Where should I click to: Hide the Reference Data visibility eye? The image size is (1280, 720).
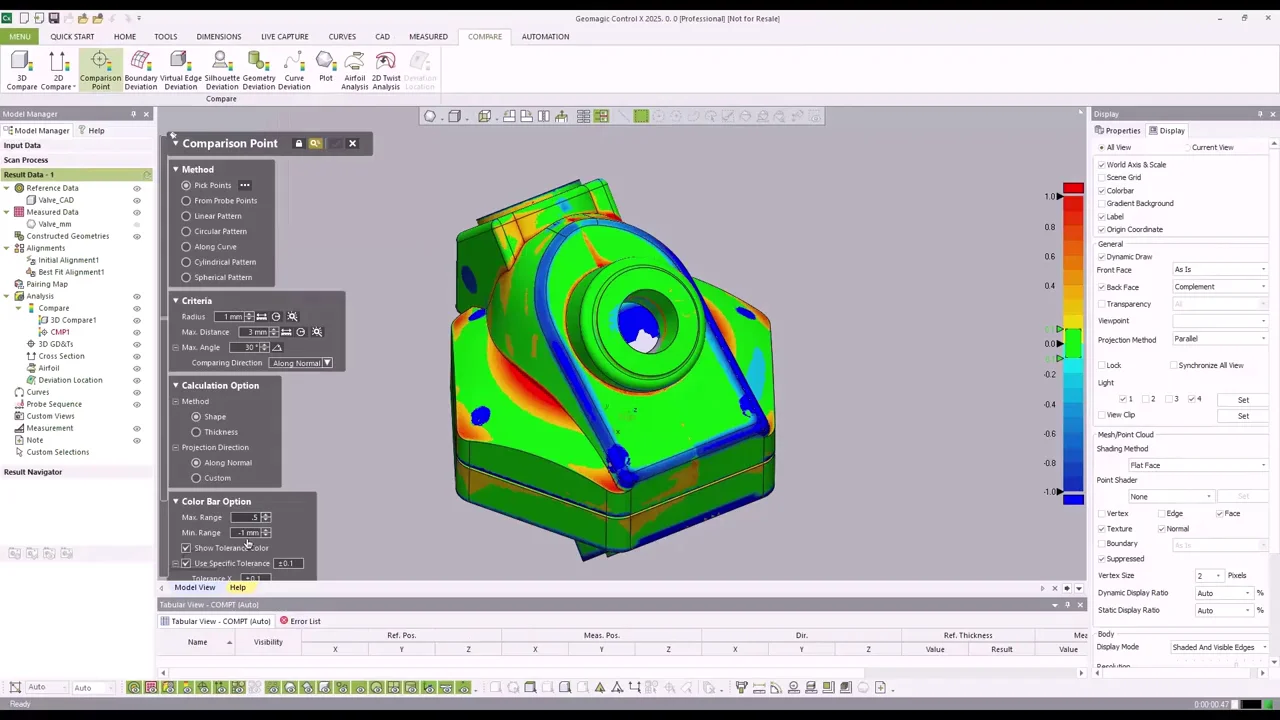coord(137,188)
